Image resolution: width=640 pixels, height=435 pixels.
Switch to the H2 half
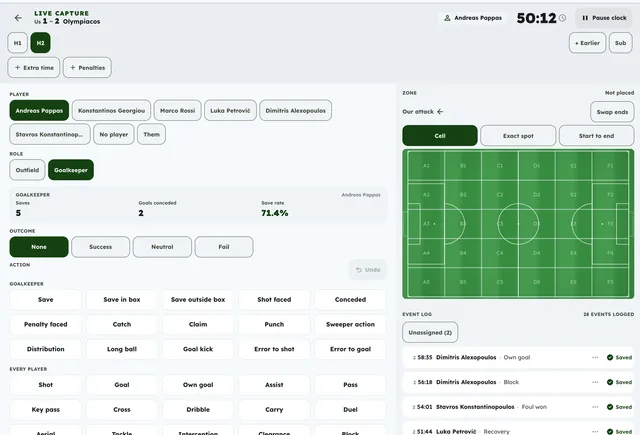(40, 43)
